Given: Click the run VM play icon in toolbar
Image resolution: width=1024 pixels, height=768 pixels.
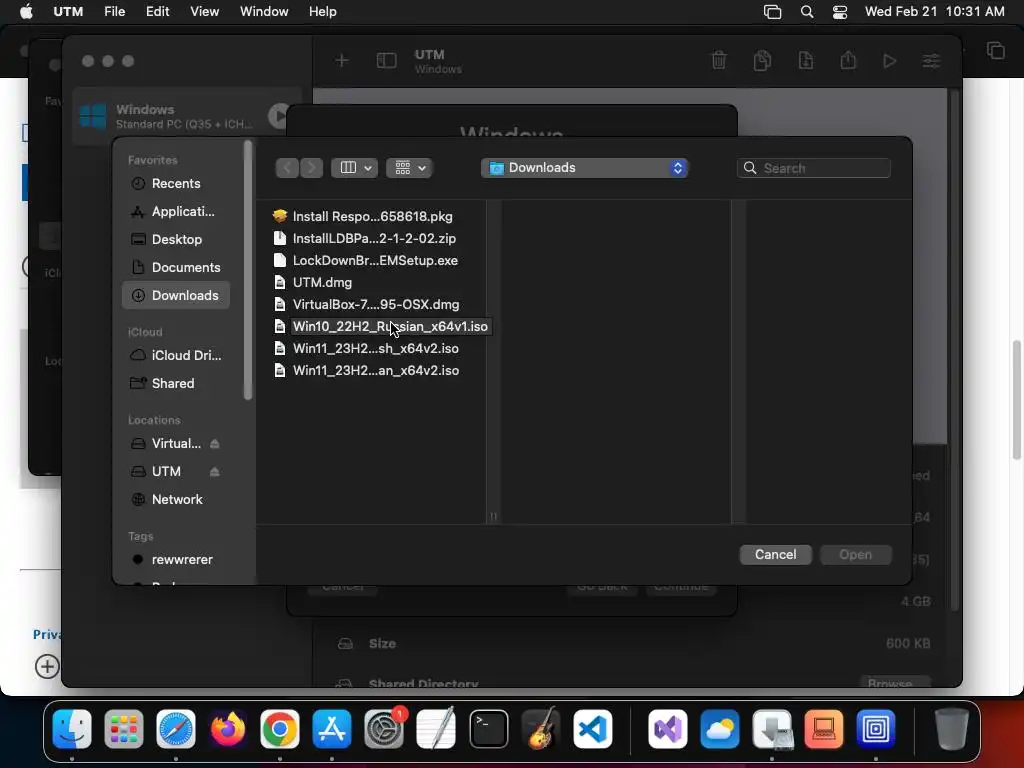Looking at the screenshot, I should click(x=889, y=61).
